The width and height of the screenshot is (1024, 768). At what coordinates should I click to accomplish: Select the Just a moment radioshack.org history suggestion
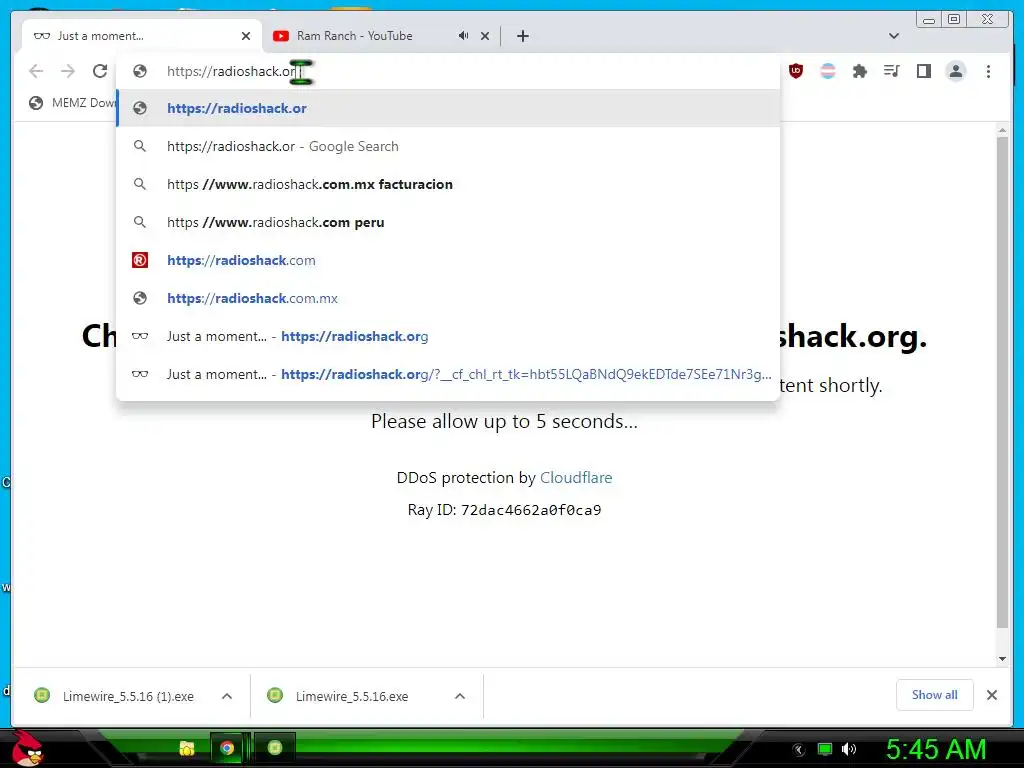click(x=448, y=336)
